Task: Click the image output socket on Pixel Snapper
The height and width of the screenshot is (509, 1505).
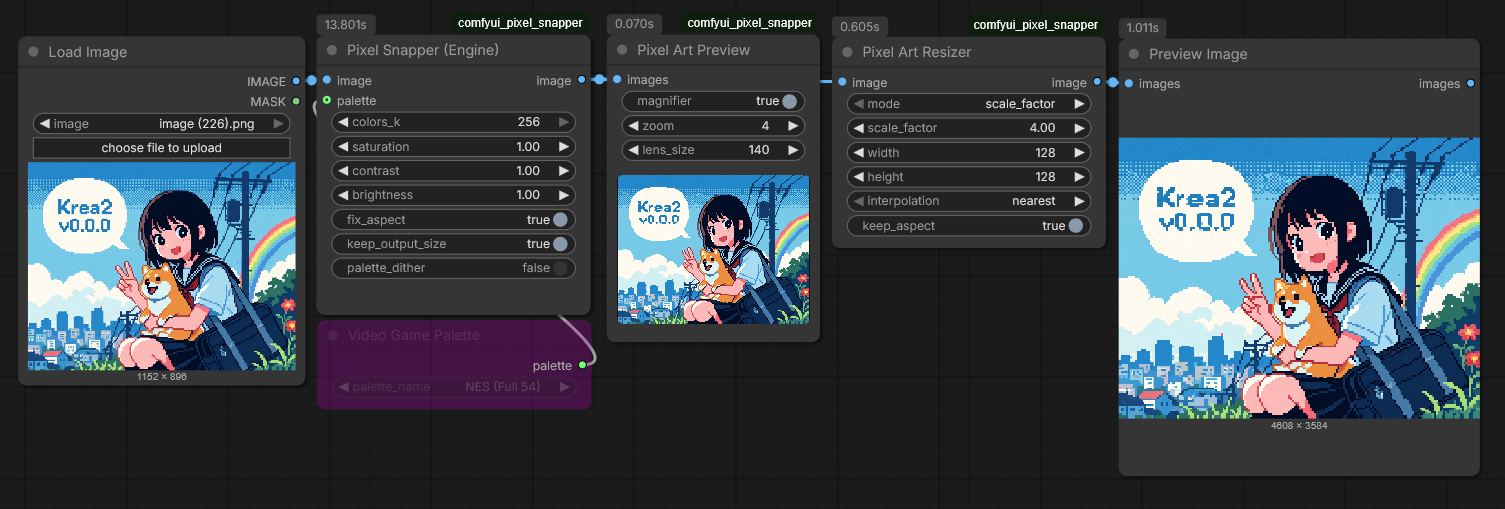Action: tap(581, 80)
